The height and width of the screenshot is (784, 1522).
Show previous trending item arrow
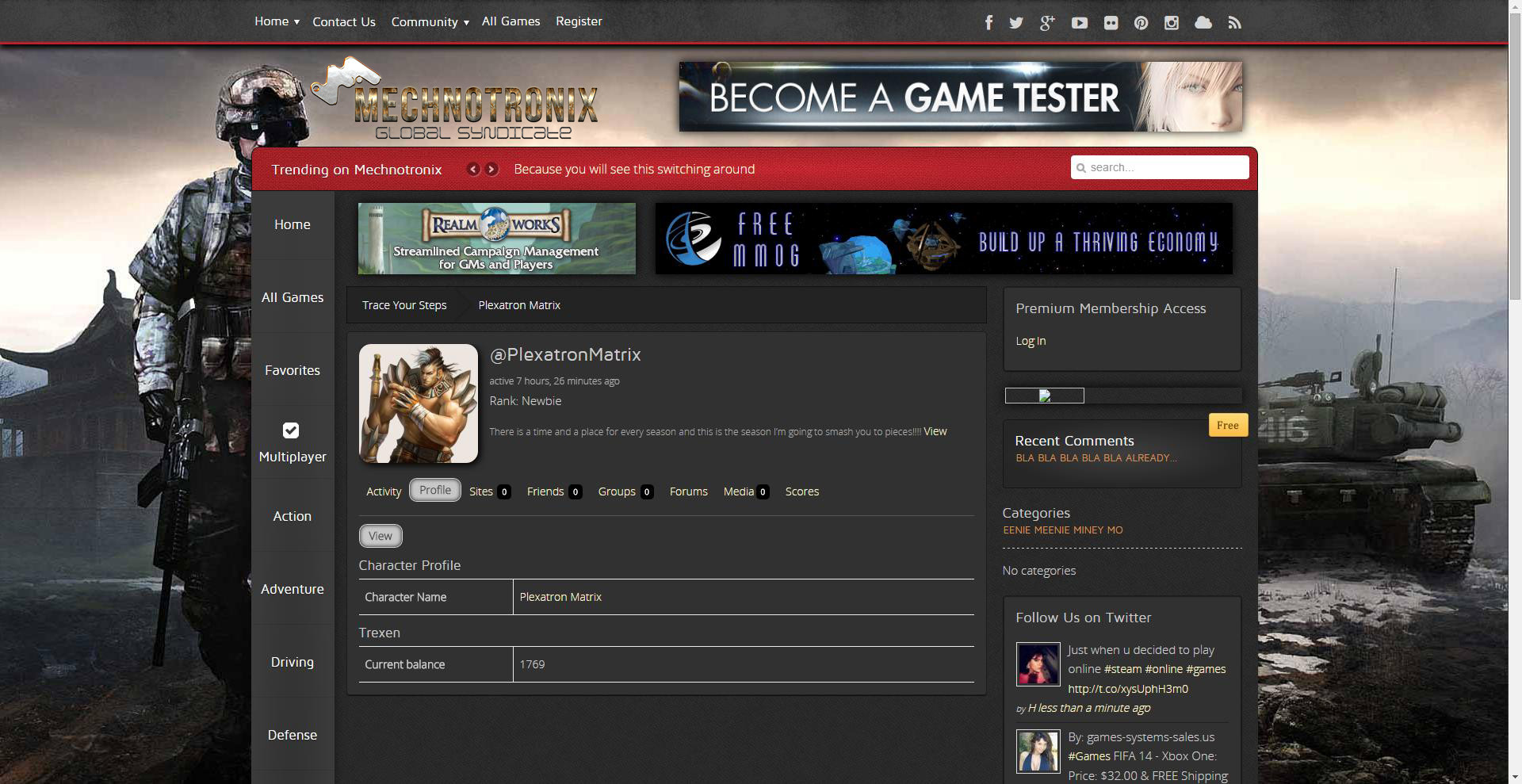[473, 169]
